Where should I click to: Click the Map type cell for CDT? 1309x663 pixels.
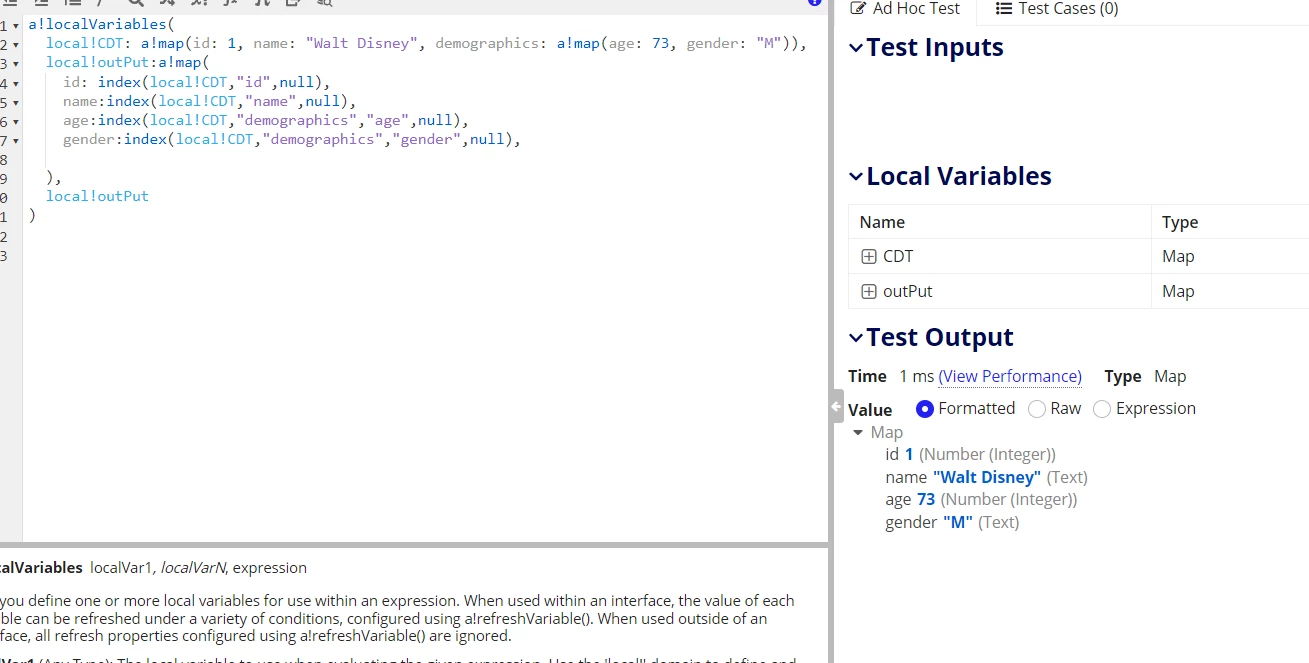[x=1230, y=257]
